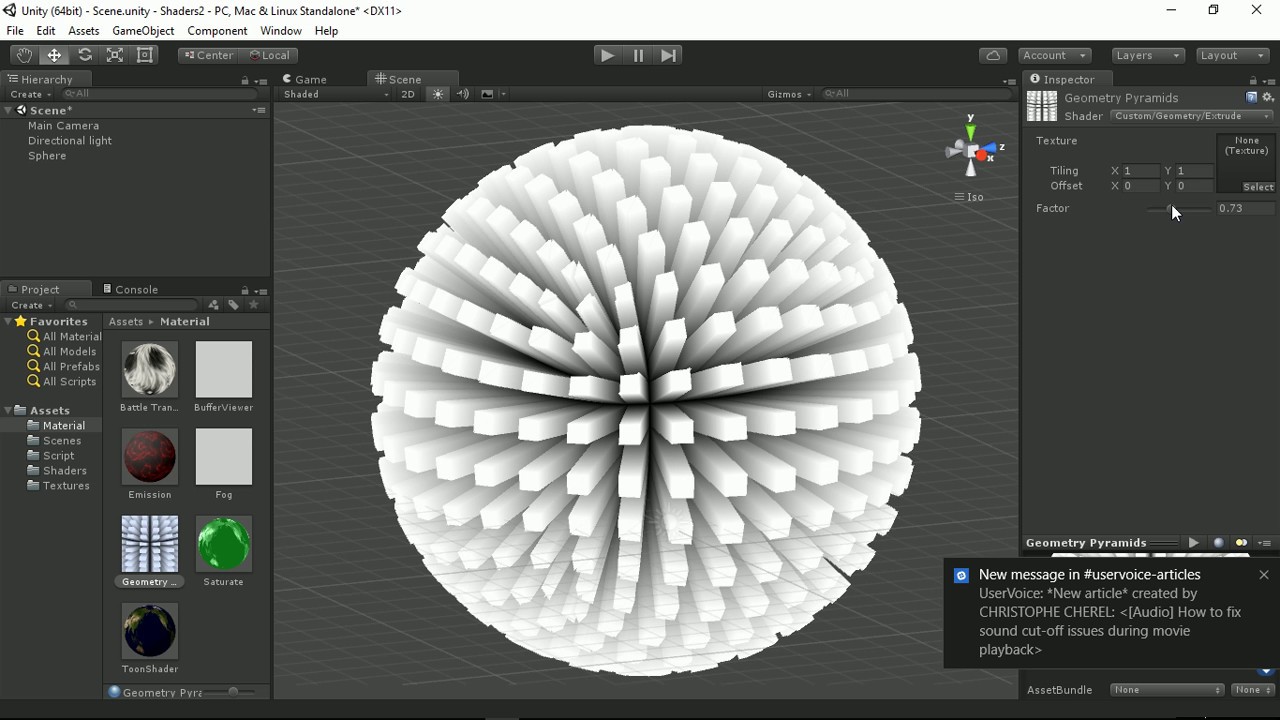Mute scene audio in Scene view toolbar
Image resolution: width=1280 pixels, height=720 pixels.
click(x=462, y=93)
